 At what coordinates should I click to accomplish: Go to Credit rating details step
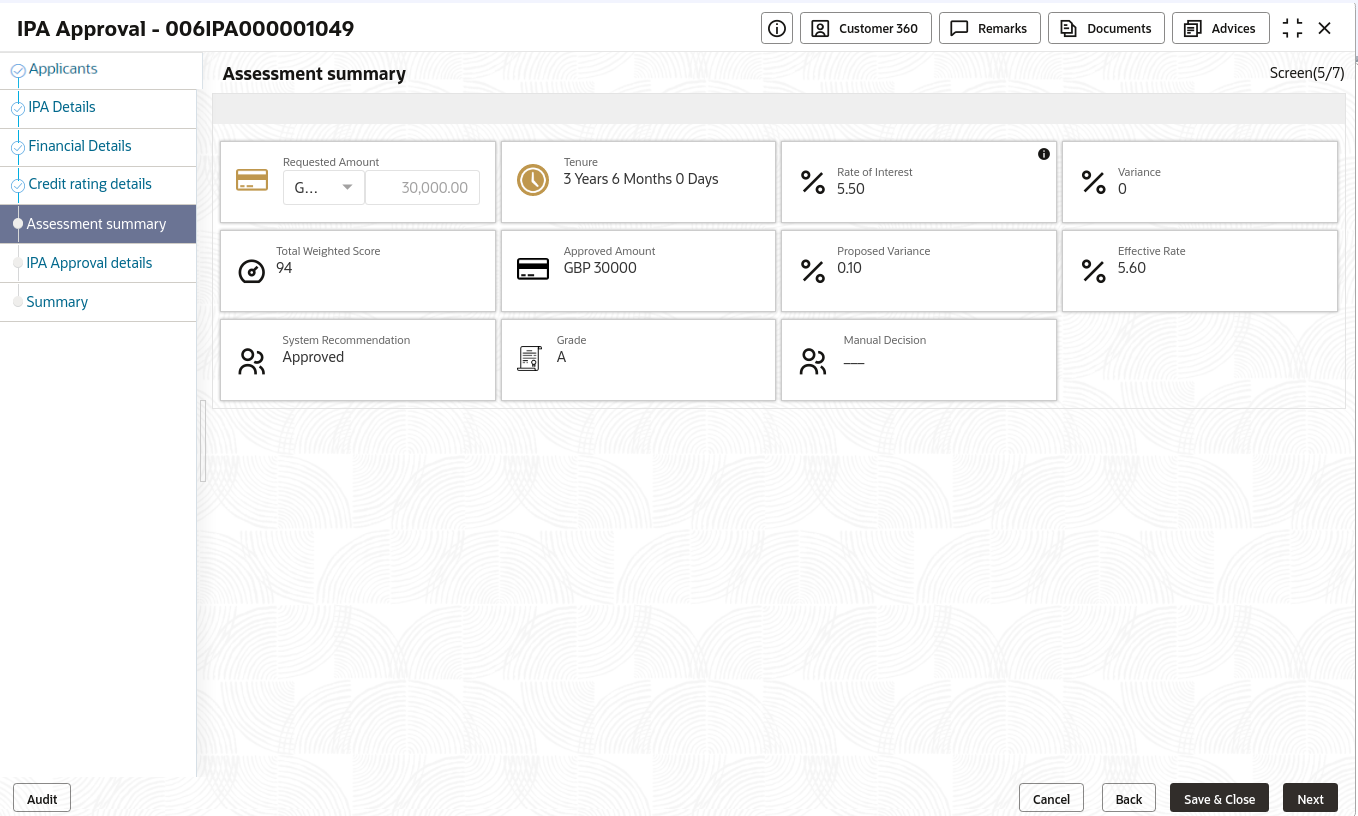90,184
